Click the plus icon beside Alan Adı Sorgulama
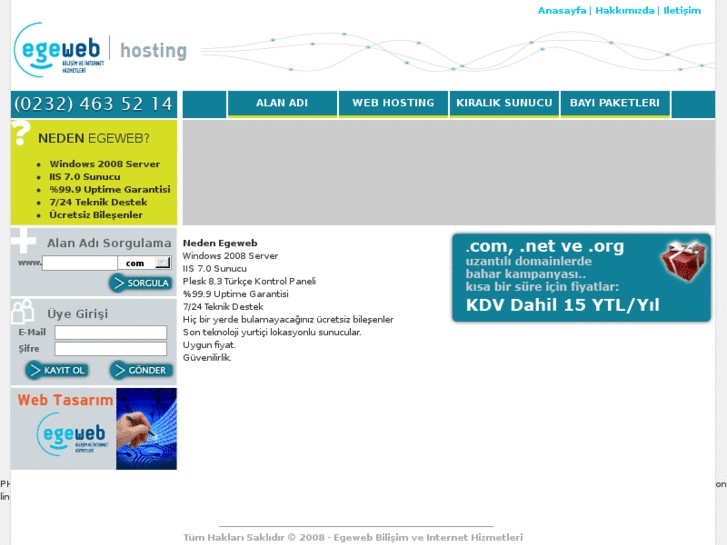Viewport: 727px width, 545px height. click(x=23, y=240)
